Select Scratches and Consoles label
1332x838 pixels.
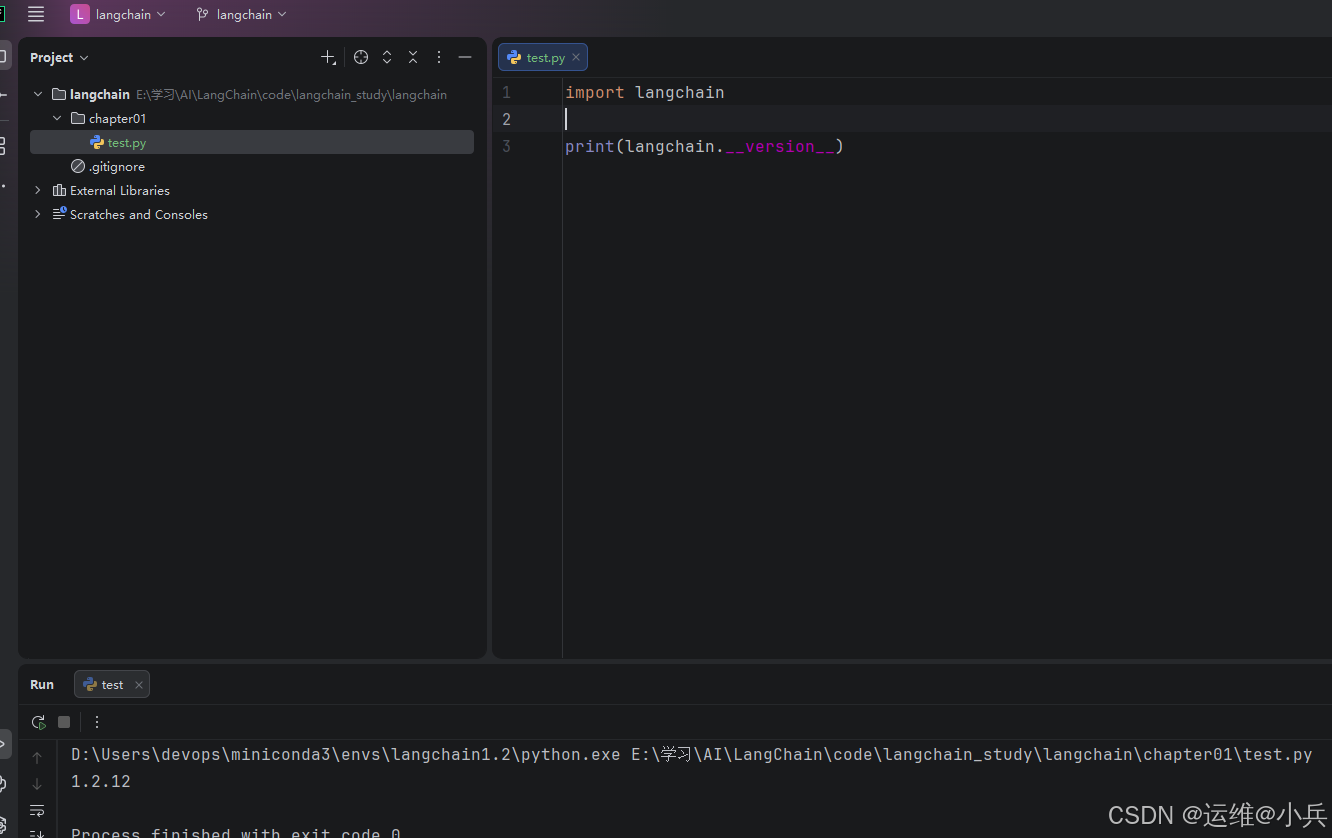pos(139,214)
